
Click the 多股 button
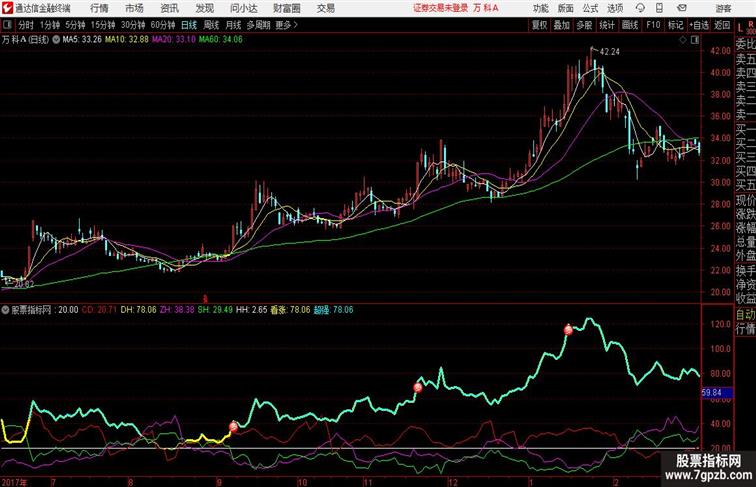point(584,25)
